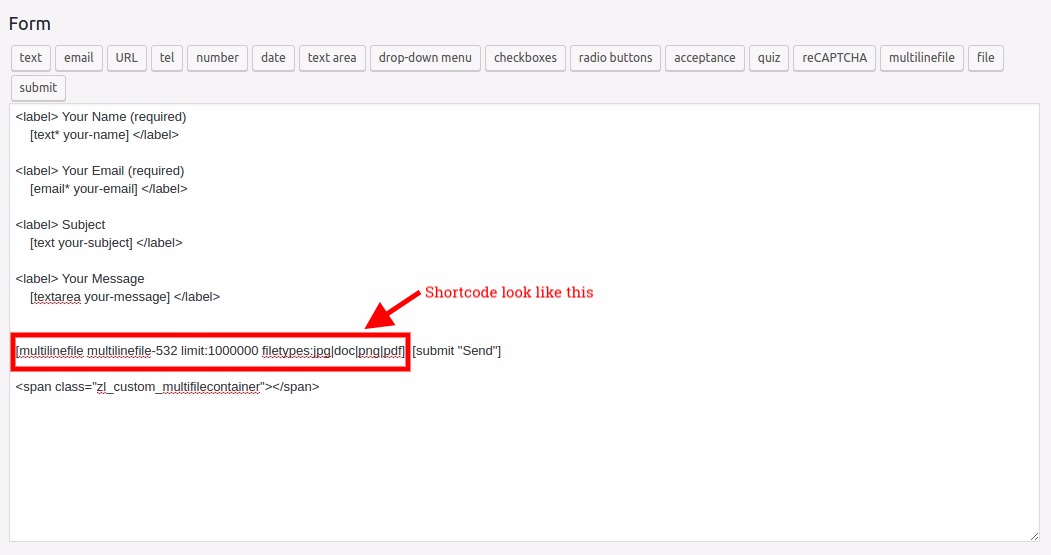1051x555 pixels.
Task: Click the "Your Email (required)" label line
Action: coord(100,171)
